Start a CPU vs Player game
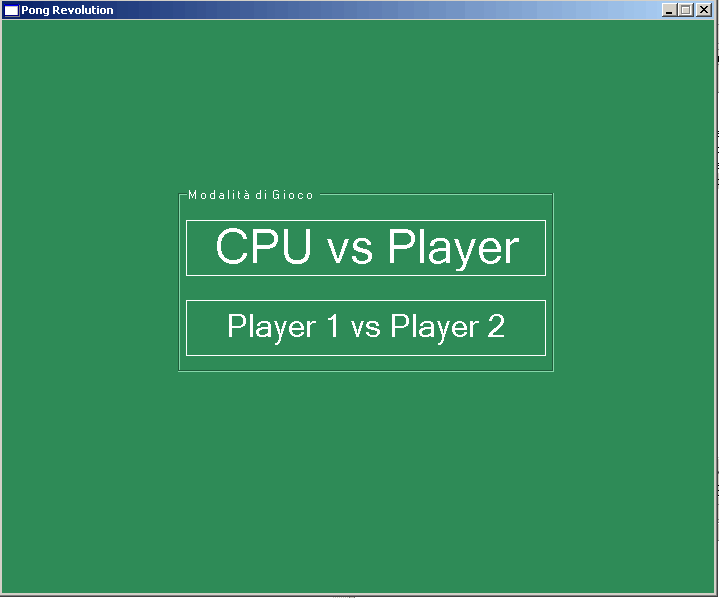The image size is (719, 598). pyautogui.click(x=365, y=248)
